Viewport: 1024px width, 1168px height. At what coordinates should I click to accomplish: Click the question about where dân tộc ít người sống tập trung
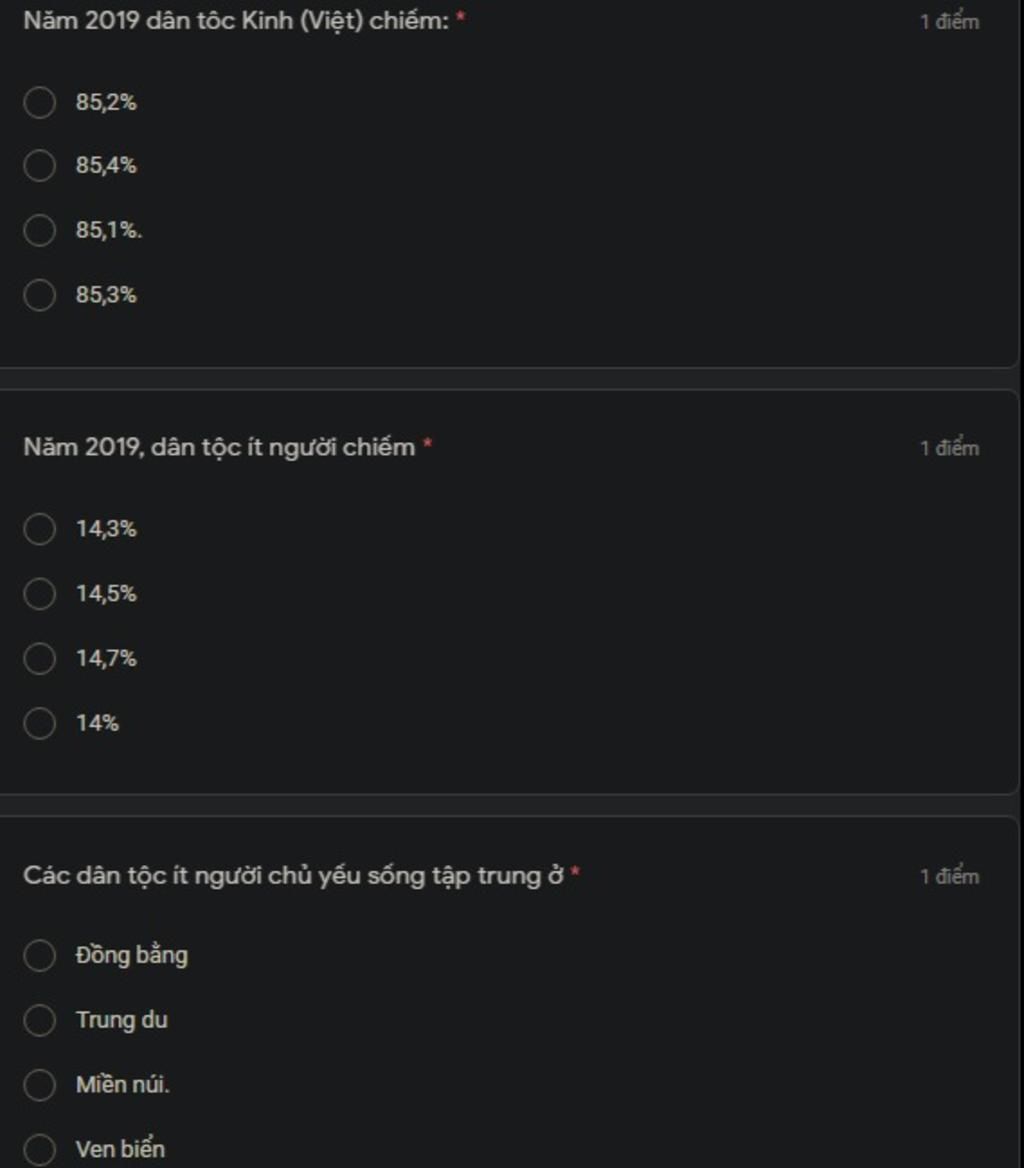294,876
